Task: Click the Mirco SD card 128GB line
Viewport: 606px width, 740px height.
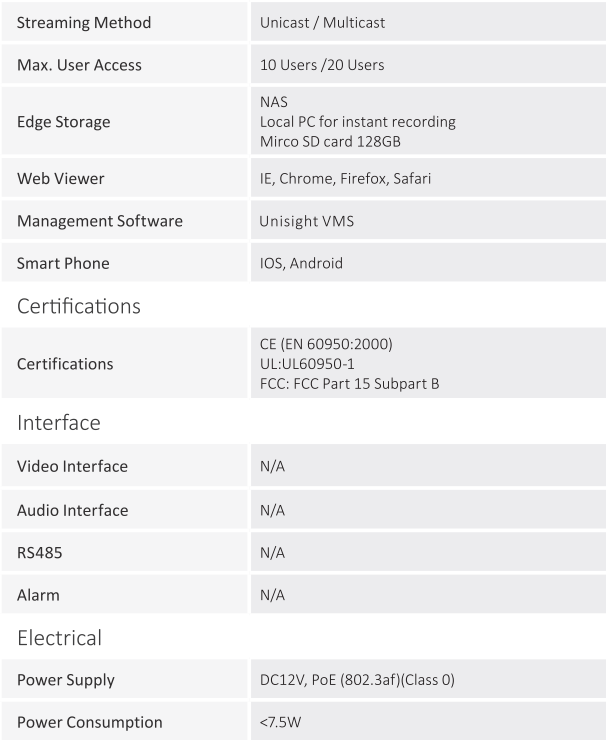Action: tap(330, 142)
